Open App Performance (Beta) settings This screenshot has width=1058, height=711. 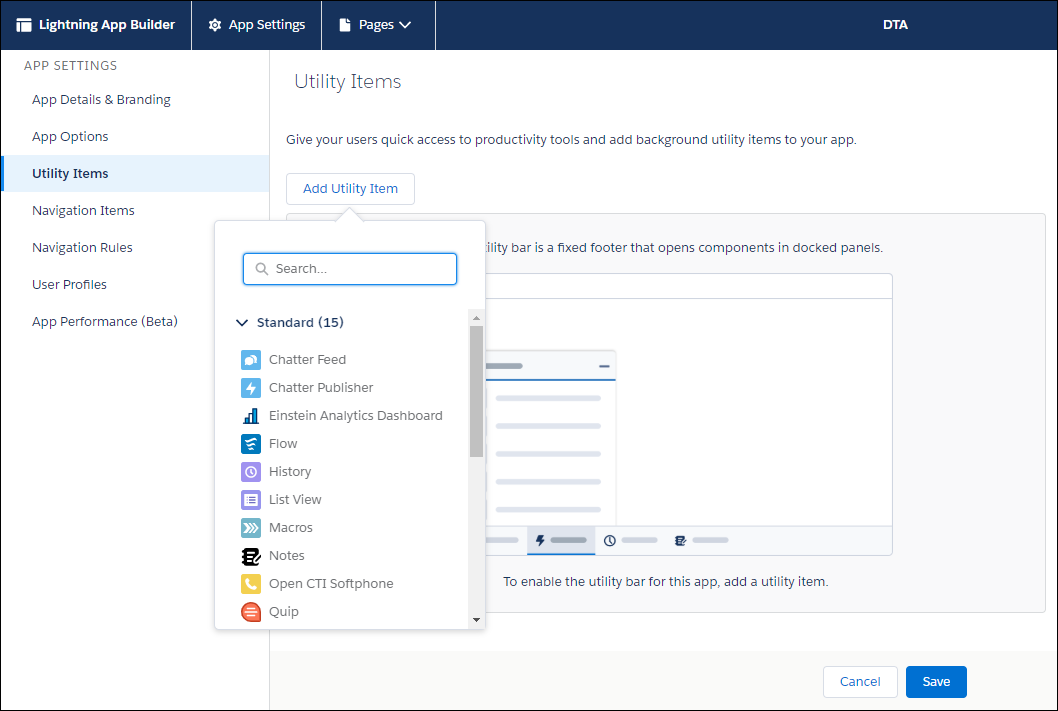click(105, 322)
